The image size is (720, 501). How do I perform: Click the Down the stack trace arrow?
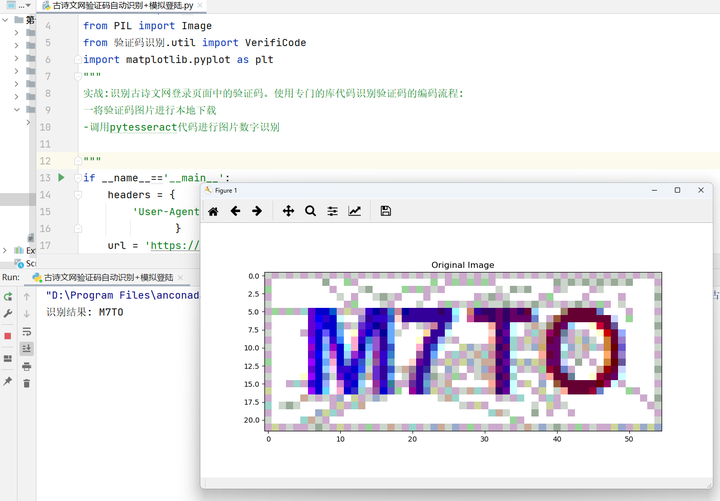[27, 314]
